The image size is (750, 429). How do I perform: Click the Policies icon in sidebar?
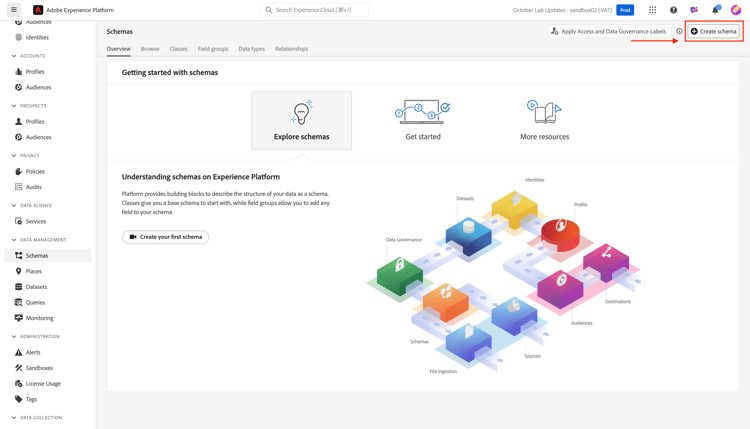(19, 171)
